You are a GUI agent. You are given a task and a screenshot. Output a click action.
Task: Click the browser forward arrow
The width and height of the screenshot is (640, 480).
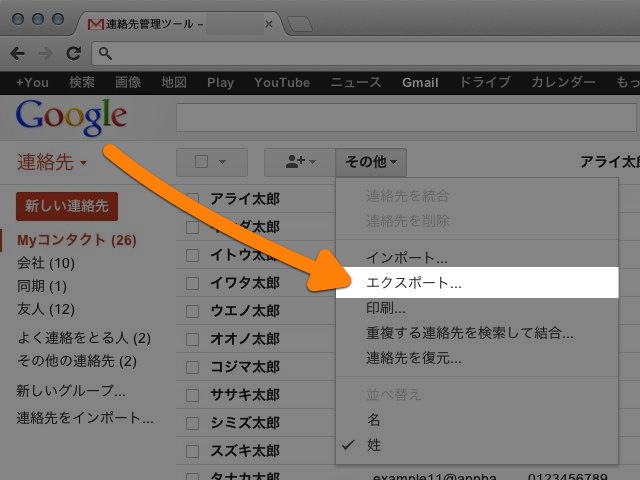point(46,53)
